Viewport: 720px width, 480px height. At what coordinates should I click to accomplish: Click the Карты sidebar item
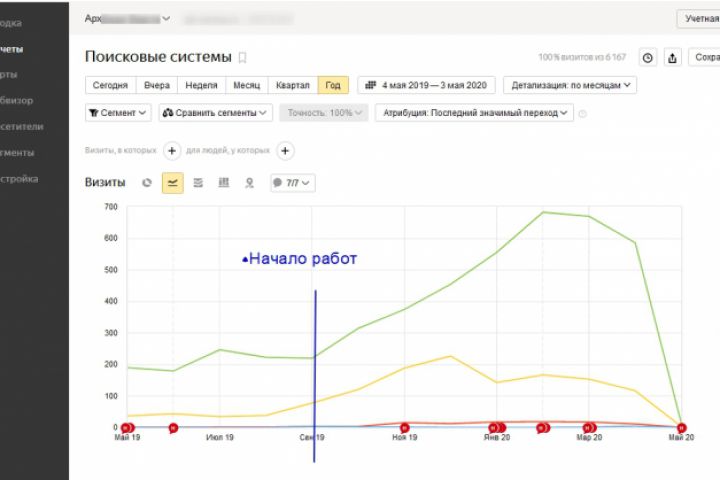tap(9, 75)
